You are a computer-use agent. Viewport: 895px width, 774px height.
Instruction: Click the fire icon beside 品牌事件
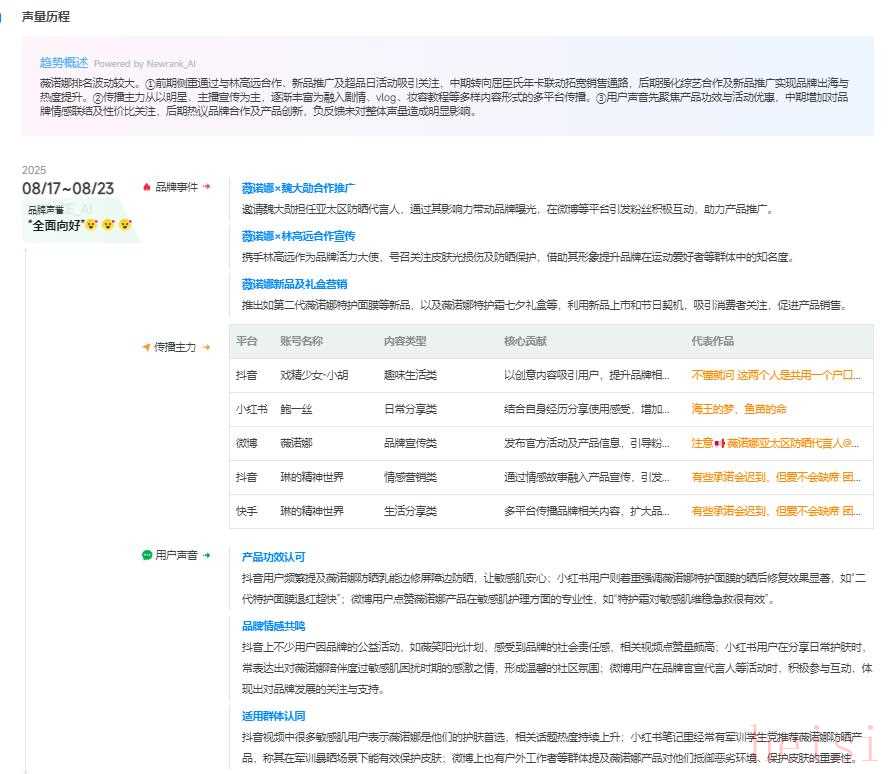tap(147, 187)
